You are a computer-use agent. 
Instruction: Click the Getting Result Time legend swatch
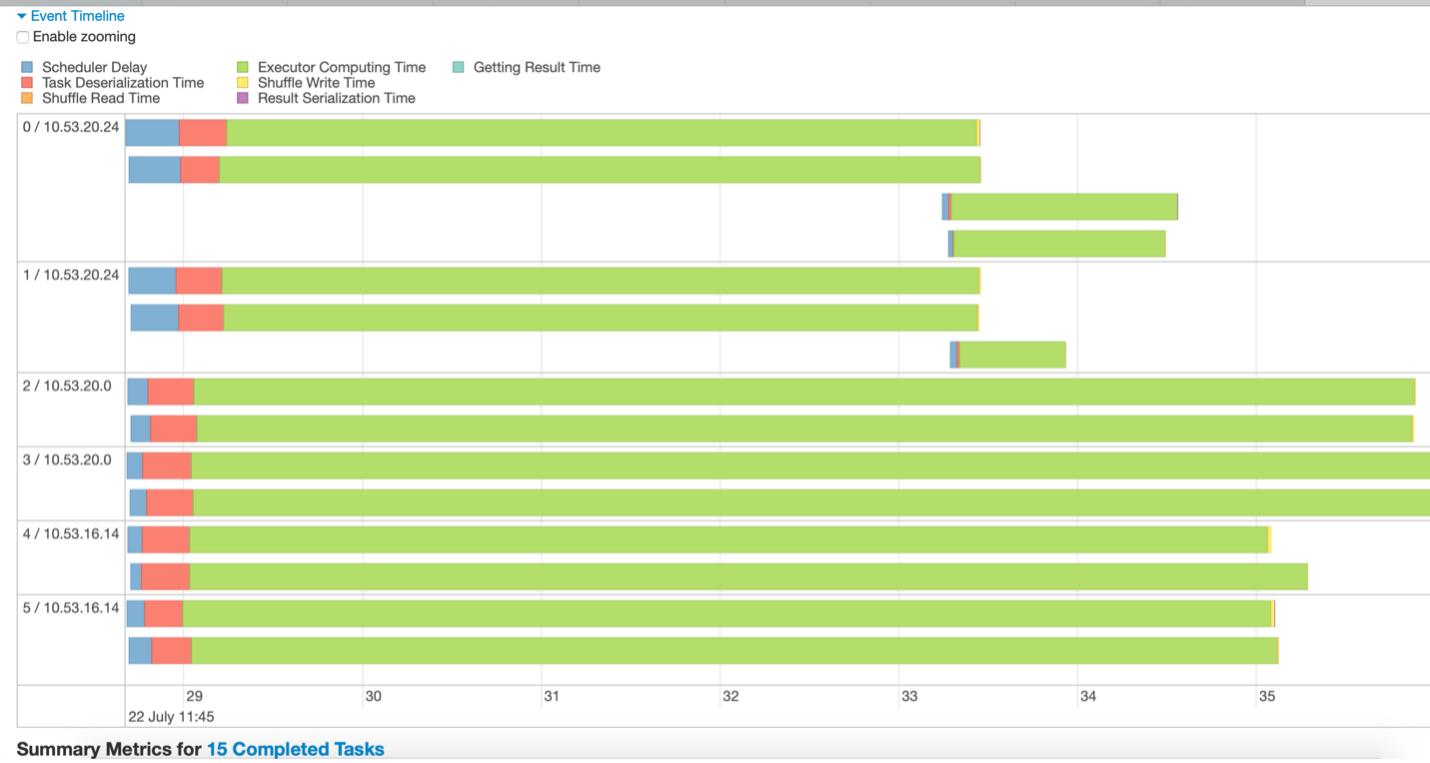(458, 68)
